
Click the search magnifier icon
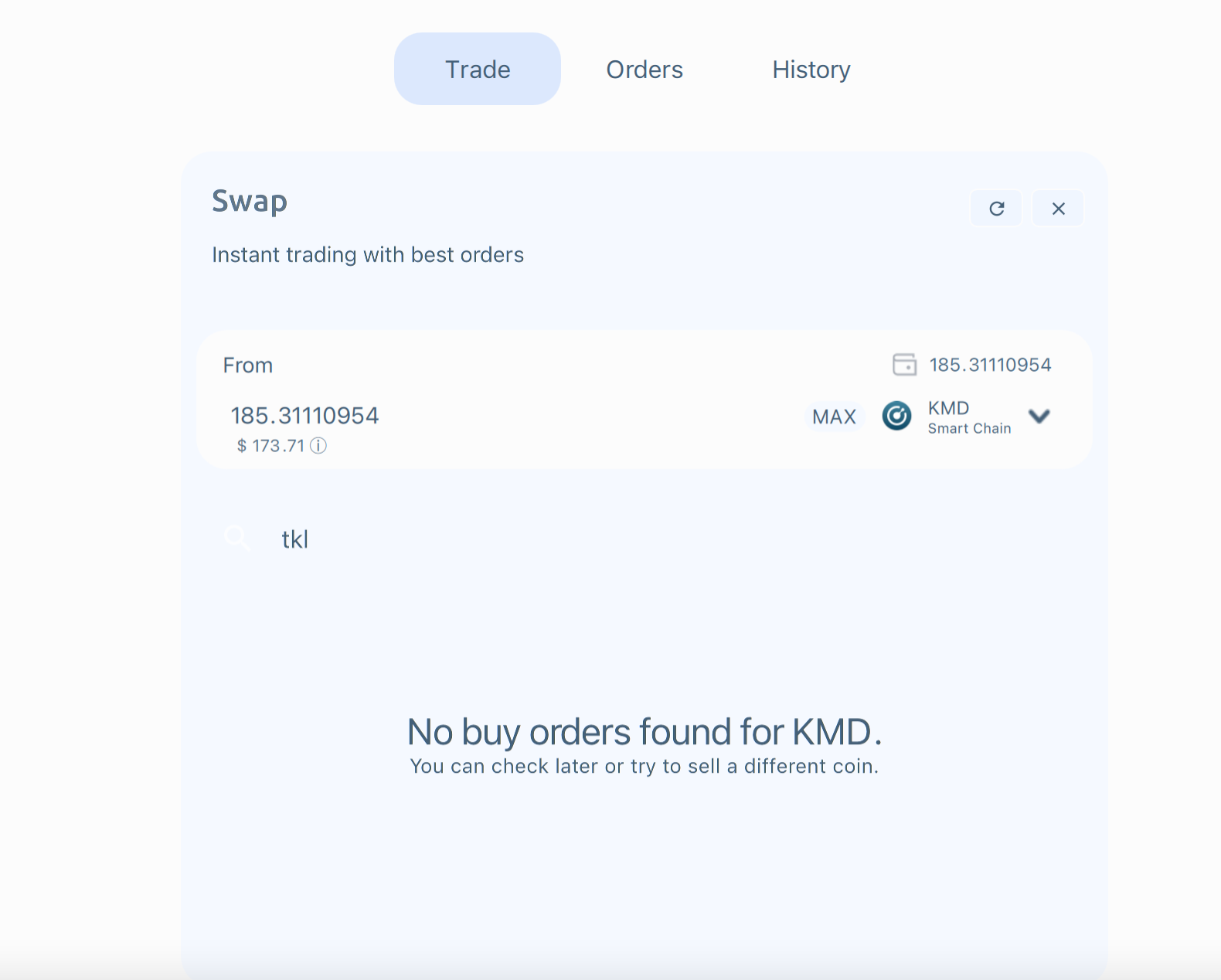point(236,539)
